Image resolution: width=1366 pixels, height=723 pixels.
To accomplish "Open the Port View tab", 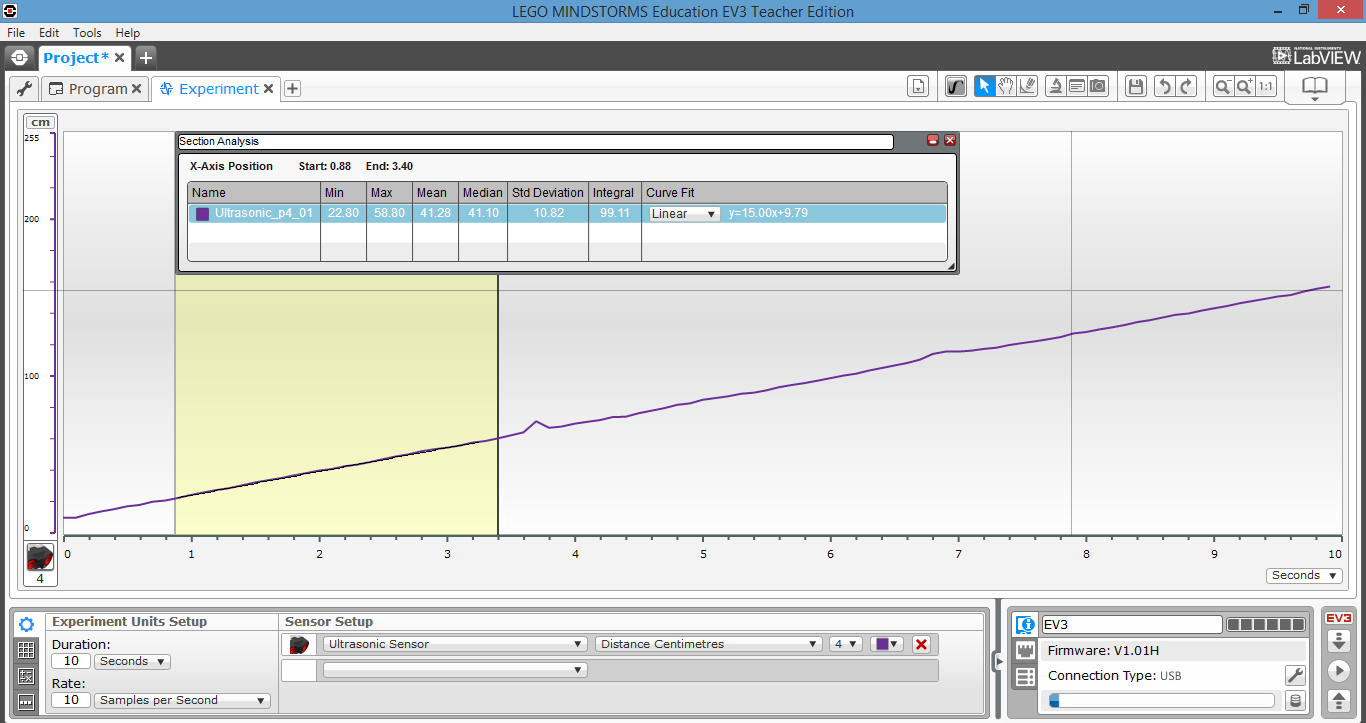I will tap(1024, 651).
